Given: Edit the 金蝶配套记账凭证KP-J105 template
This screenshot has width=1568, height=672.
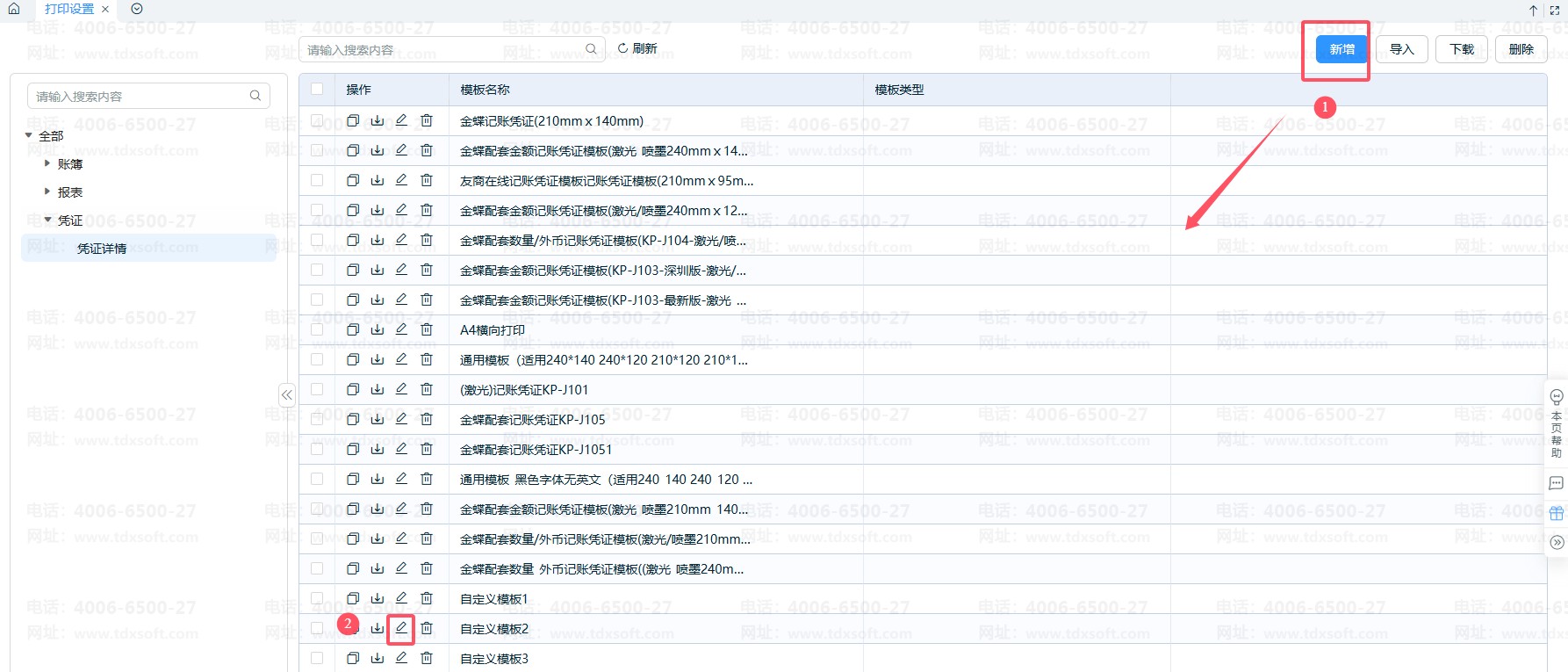Looking at the screenshot, I should (x=401, y=418).
